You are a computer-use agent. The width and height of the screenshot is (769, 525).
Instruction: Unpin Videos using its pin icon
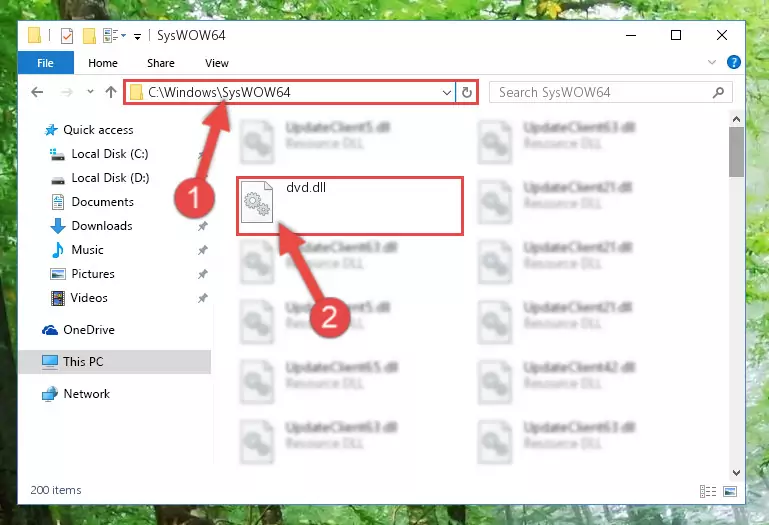(203, 298)
